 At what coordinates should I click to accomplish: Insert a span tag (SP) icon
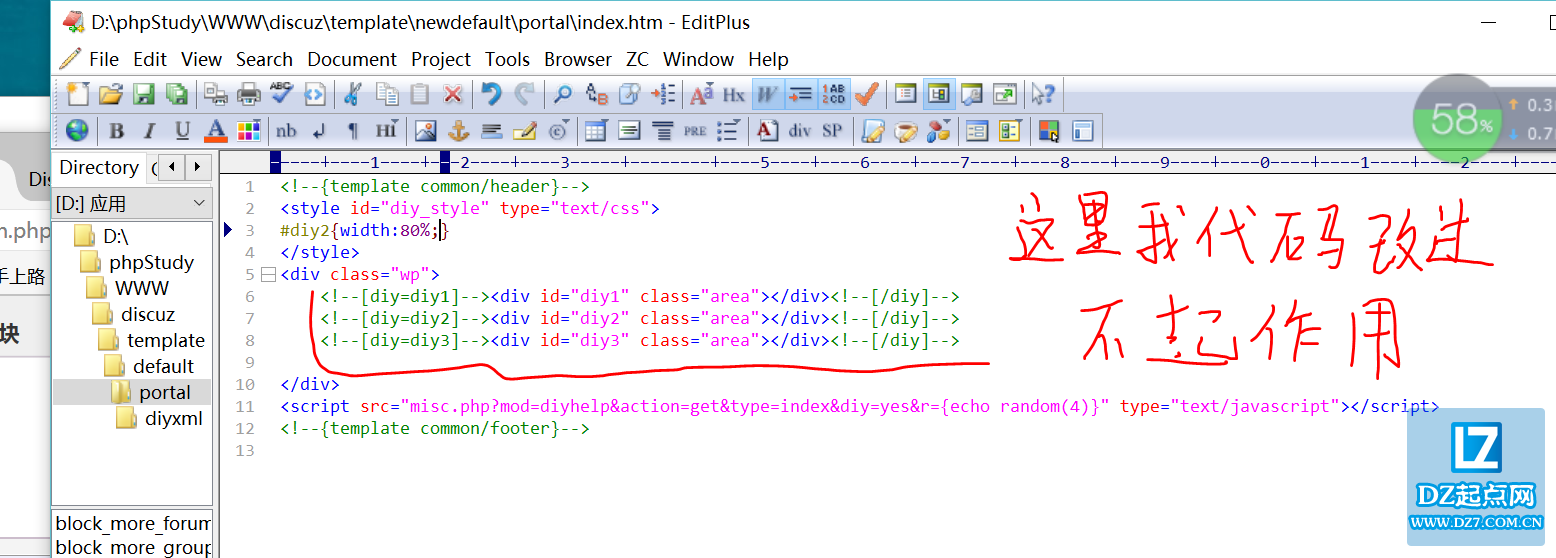(832, 130)
